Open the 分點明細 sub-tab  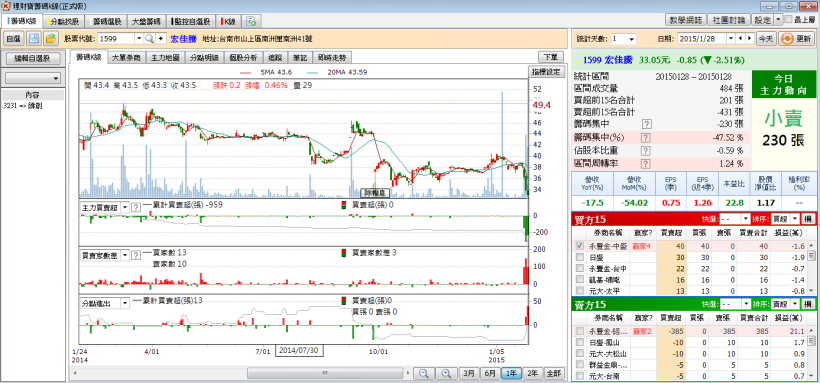204,58
